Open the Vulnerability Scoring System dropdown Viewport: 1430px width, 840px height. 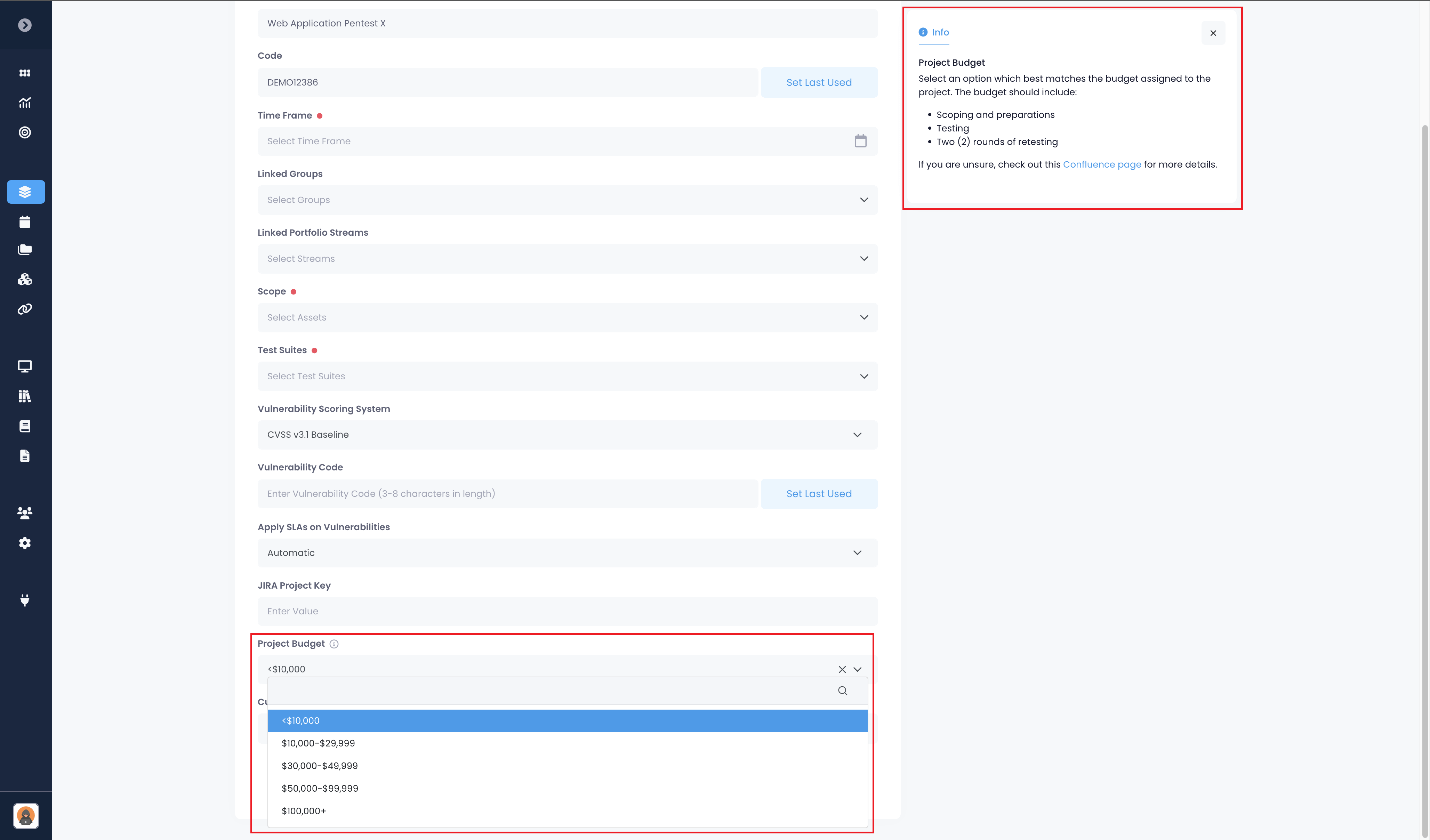click(x=857, y=435)
